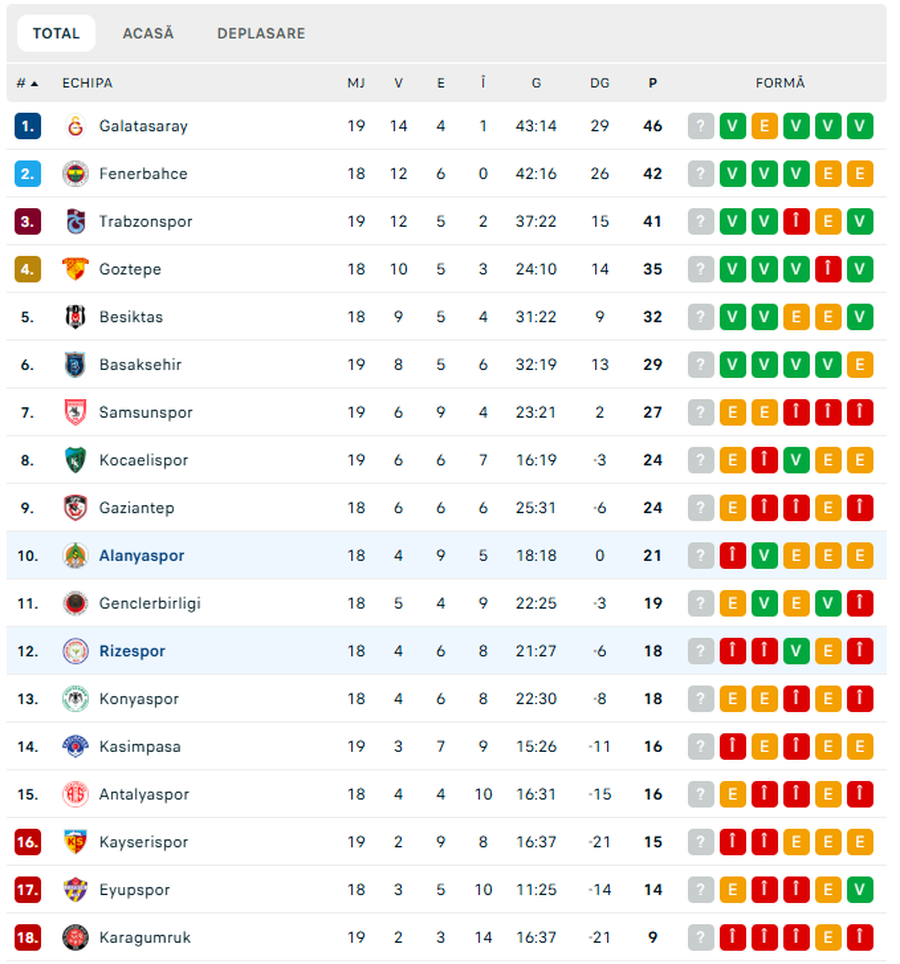Click the sort arrow on the # column
900x964 pixels.
(x=32, y=83)
